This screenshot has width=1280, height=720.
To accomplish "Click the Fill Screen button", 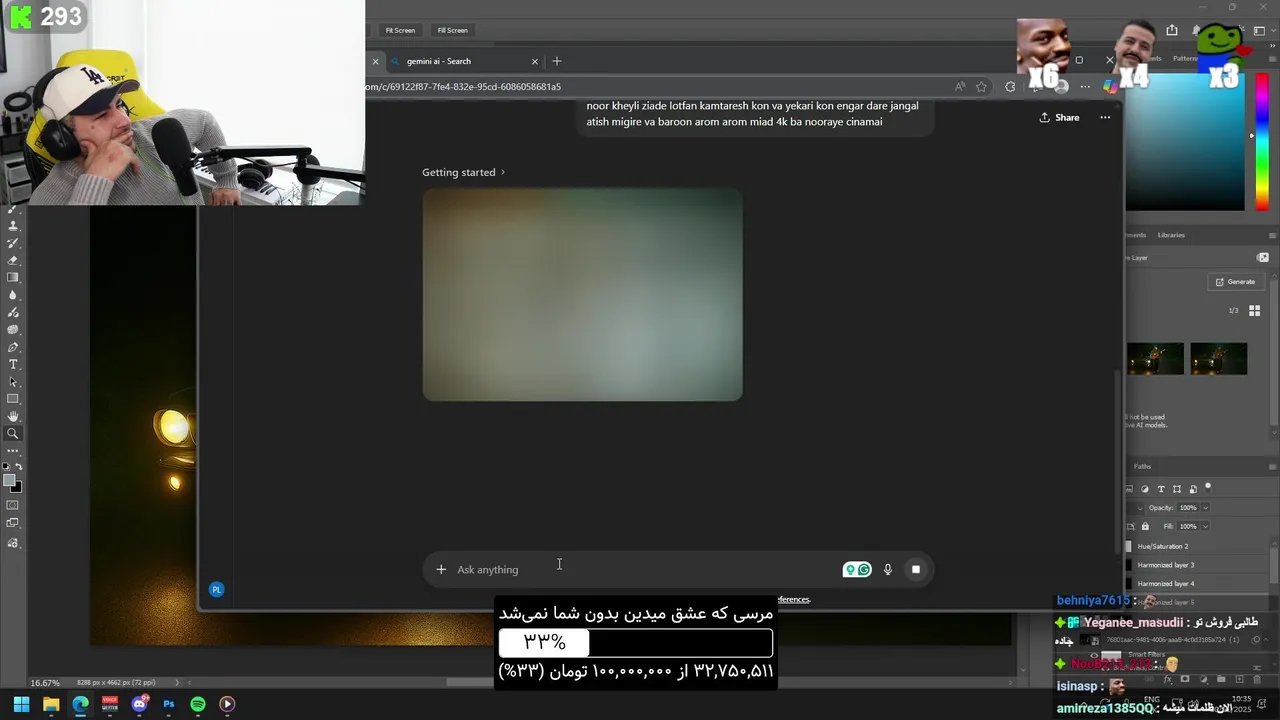I will coord(452,30).
